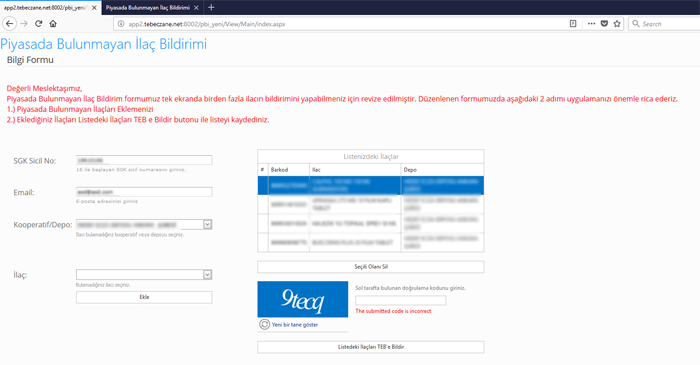Click Seçili Olanı Sil button
700x365 pixels.
tap(371, 267)
